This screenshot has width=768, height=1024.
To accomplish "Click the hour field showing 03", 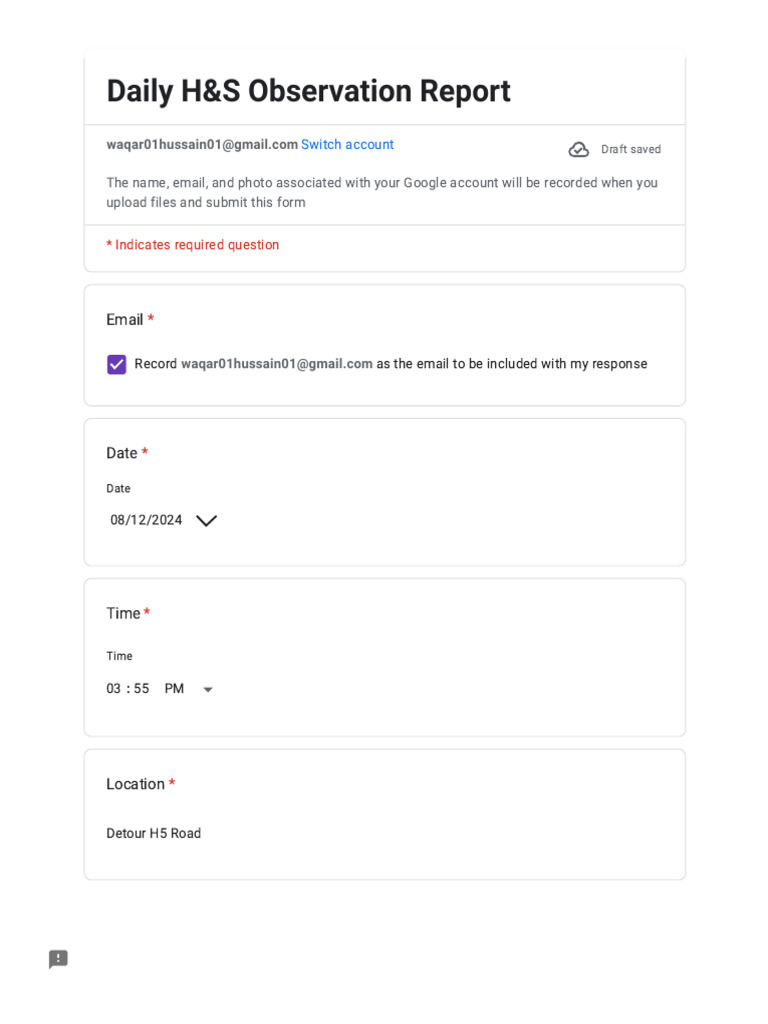I will pyautogui.click(x=114, y=689).
